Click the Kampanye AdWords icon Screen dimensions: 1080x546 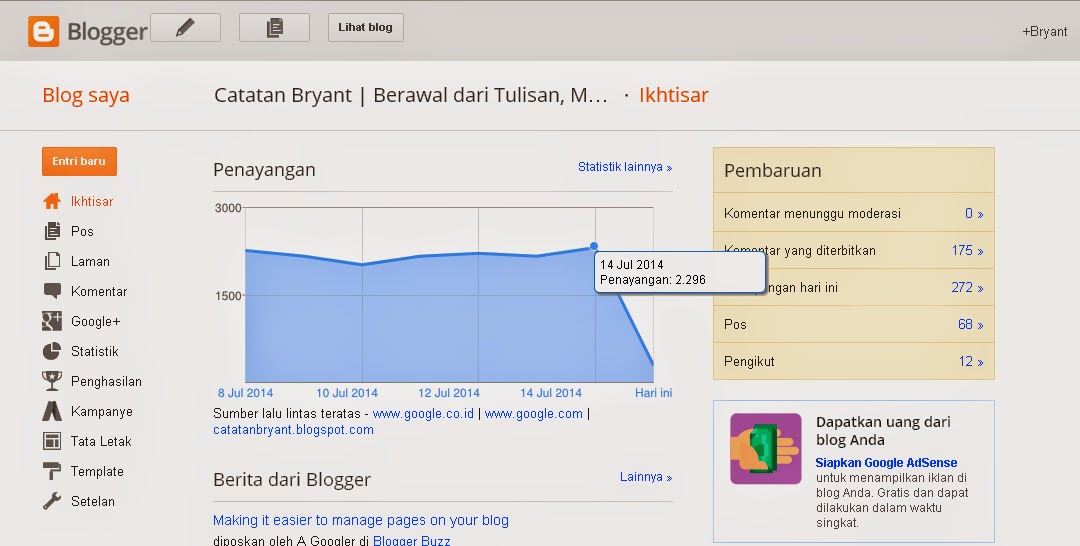(52, 411)
